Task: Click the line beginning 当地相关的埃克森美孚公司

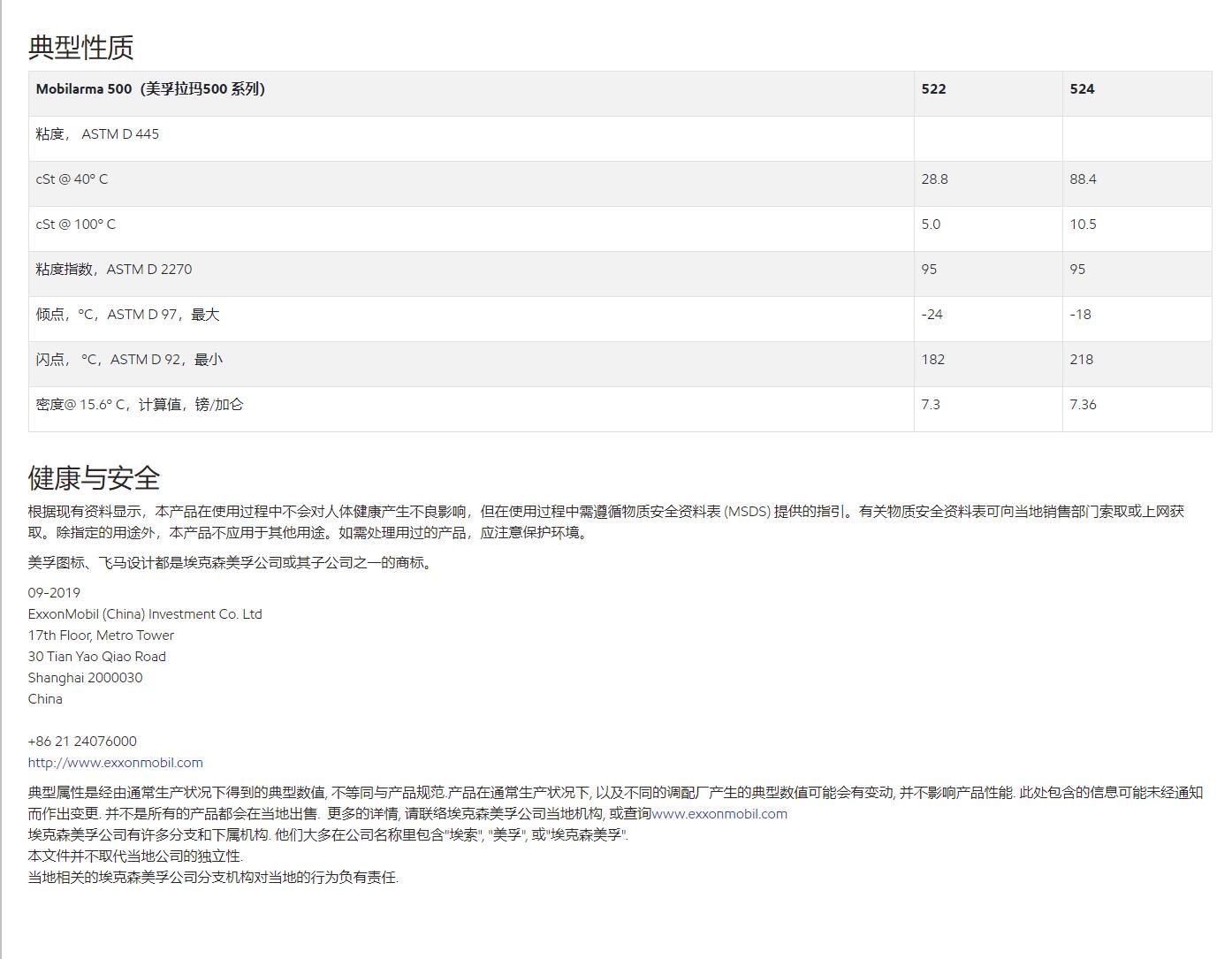Action: 213,878
